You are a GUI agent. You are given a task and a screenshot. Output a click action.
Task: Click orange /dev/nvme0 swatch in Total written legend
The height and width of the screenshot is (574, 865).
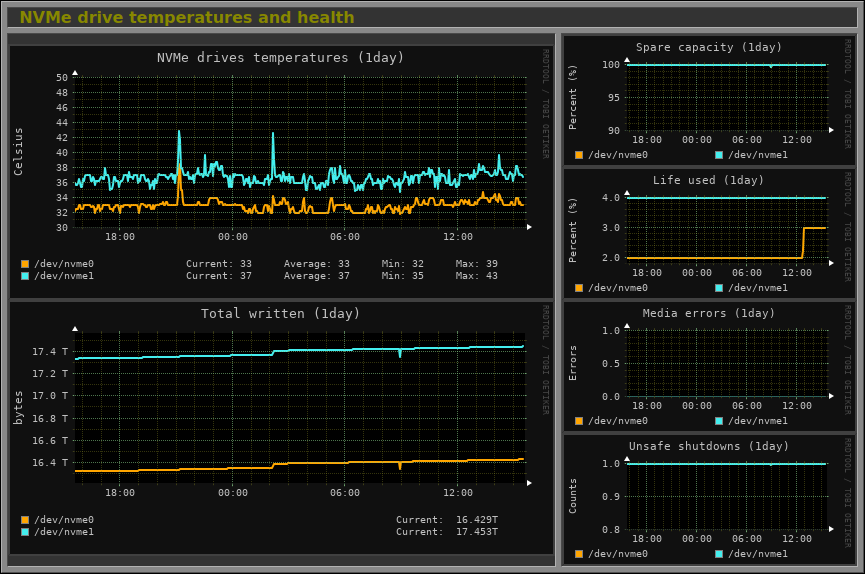pyautogui.click(x=25, y=520)
